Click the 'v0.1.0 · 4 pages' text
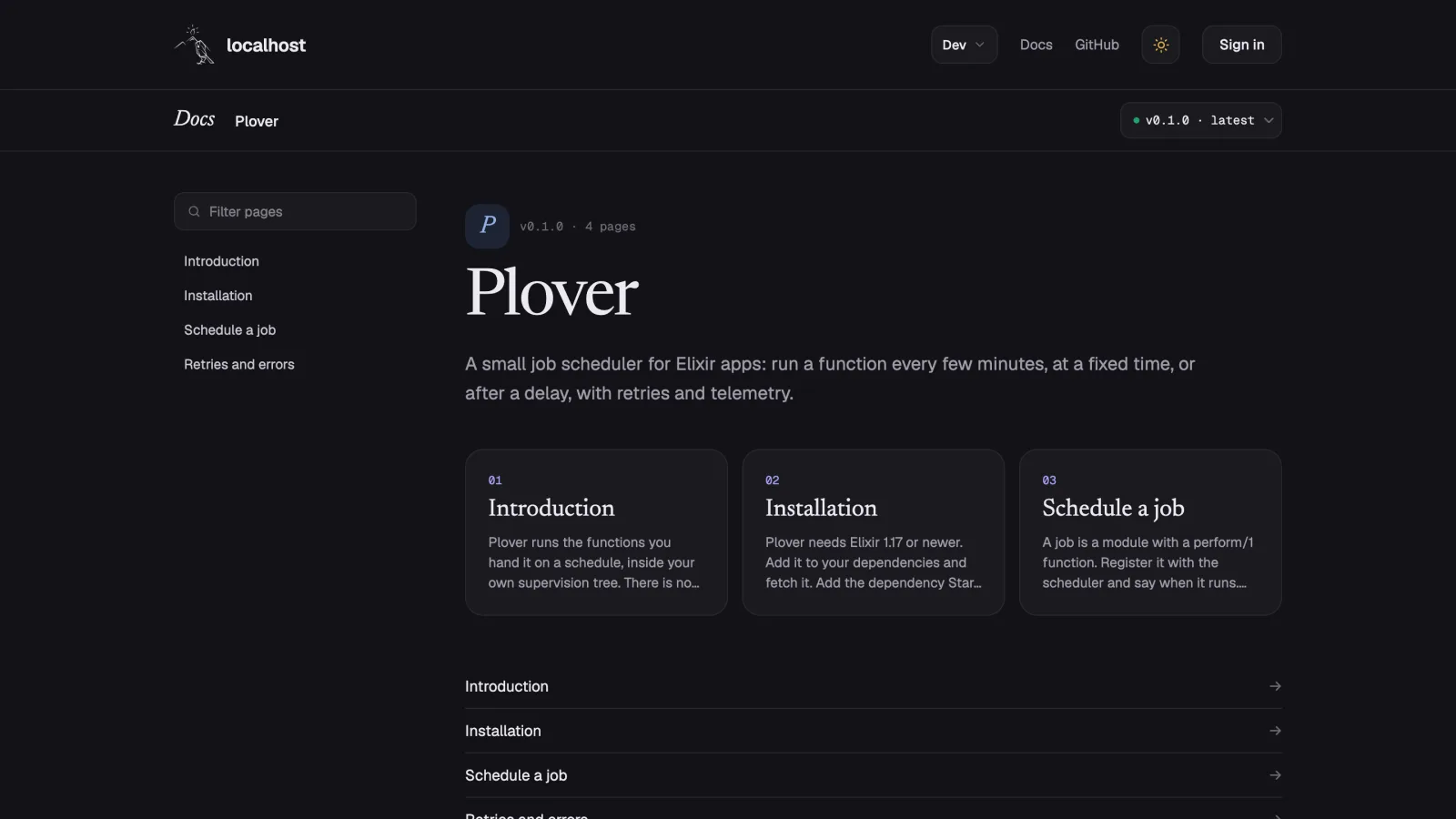This screenshot has height=819, width=1456. click(x=578, y=227)
